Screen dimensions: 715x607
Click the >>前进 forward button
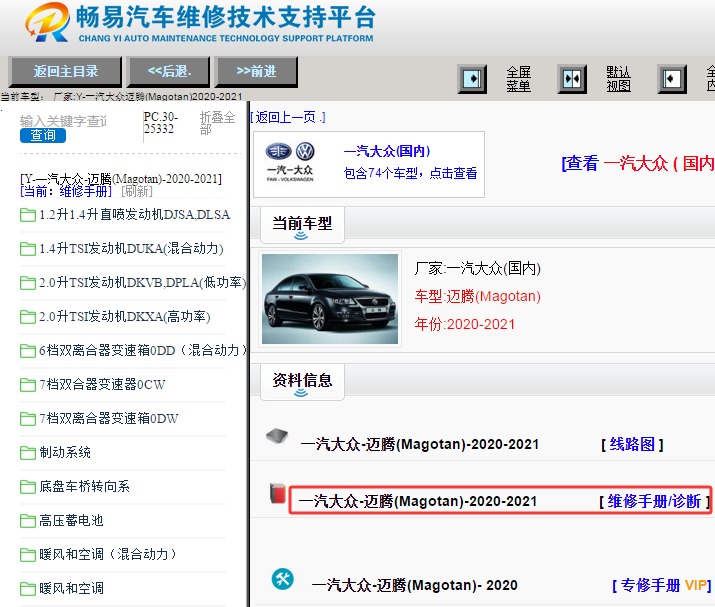(x=256, y=71)
